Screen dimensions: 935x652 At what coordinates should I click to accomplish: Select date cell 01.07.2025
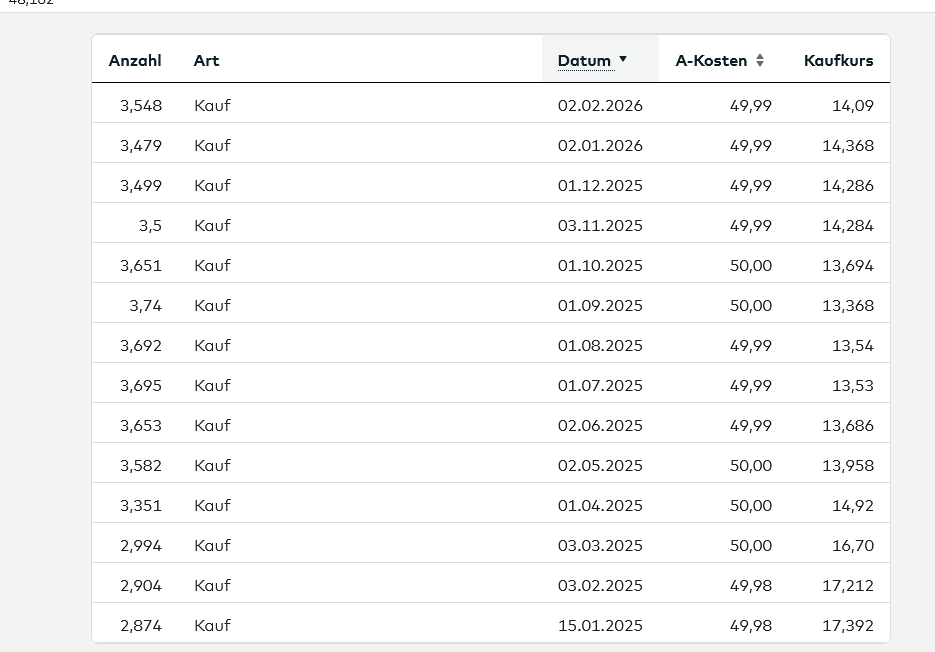click(600, 385)
